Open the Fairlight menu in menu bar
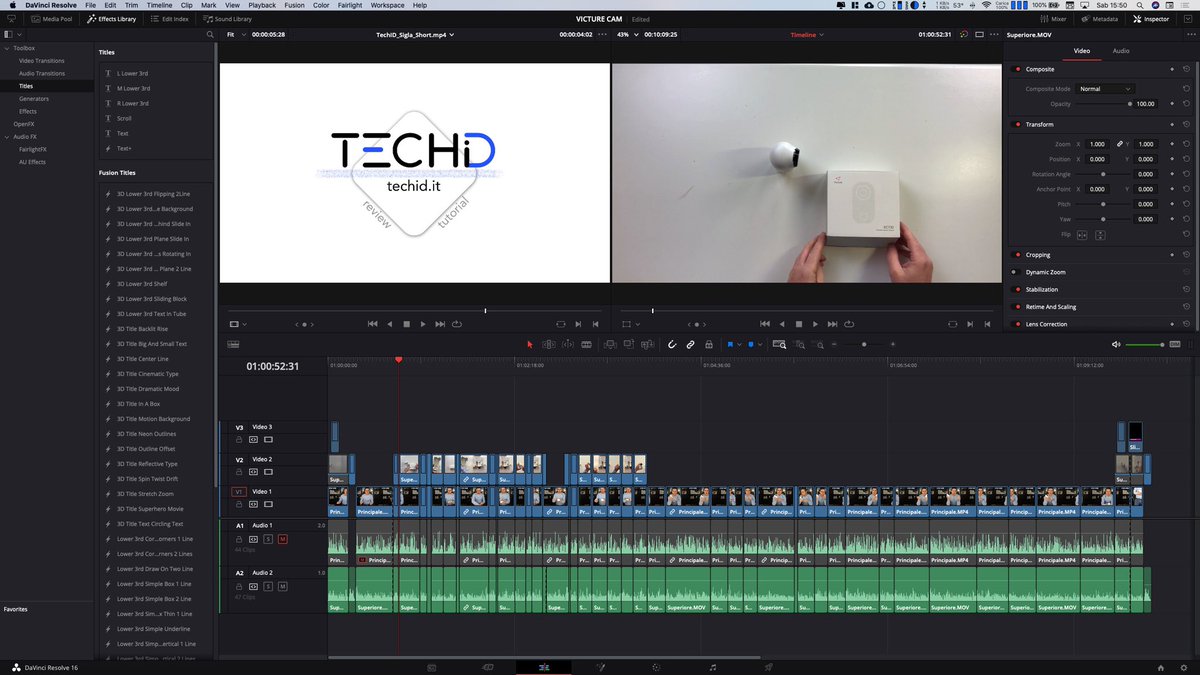Viewport: 1200px width, 675px height. [348, 5]
